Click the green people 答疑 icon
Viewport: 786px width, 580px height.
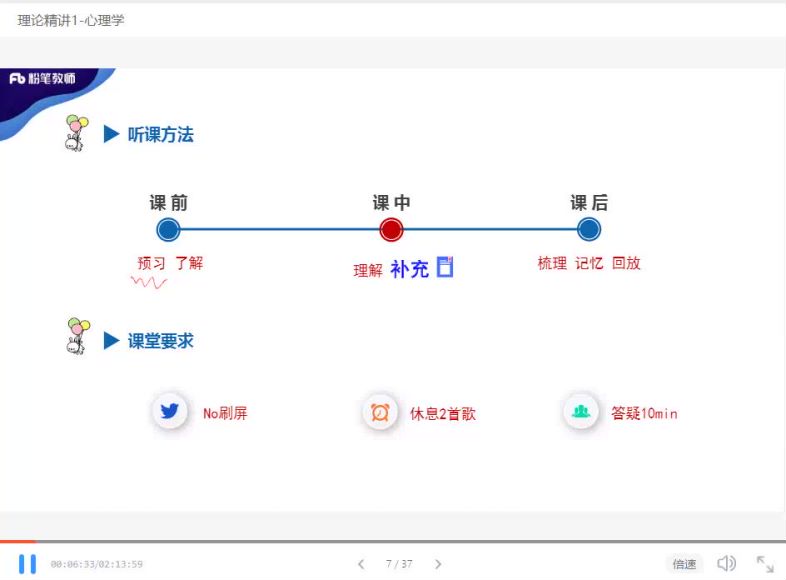(581, 412)
